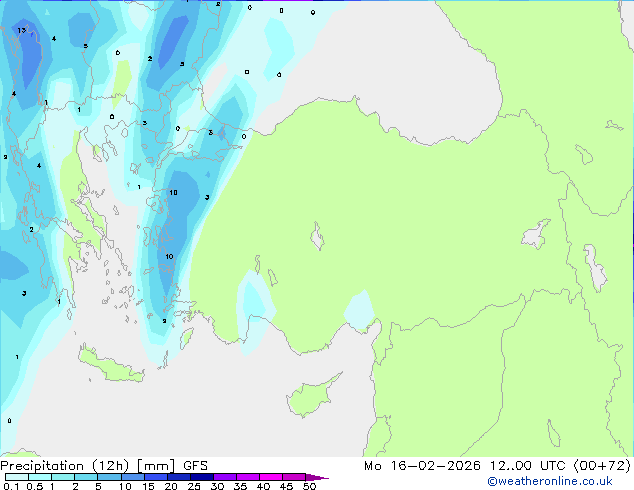Select the 1–2 mm legend color box

coord(63,477)
